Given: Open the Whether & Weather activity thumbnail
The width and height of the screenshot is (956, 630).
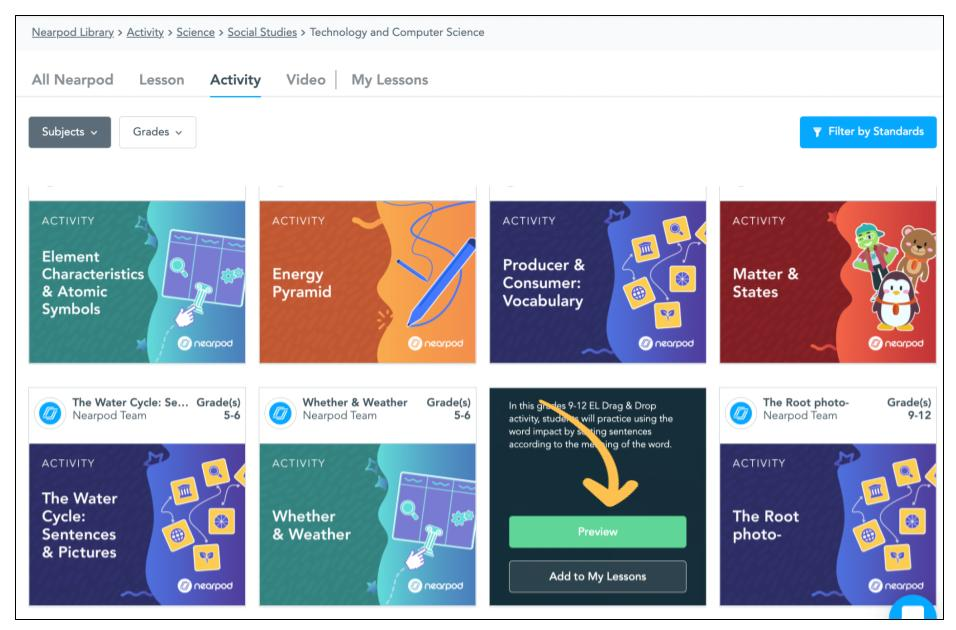Looking at the screenshot, I should click(368, 524).
